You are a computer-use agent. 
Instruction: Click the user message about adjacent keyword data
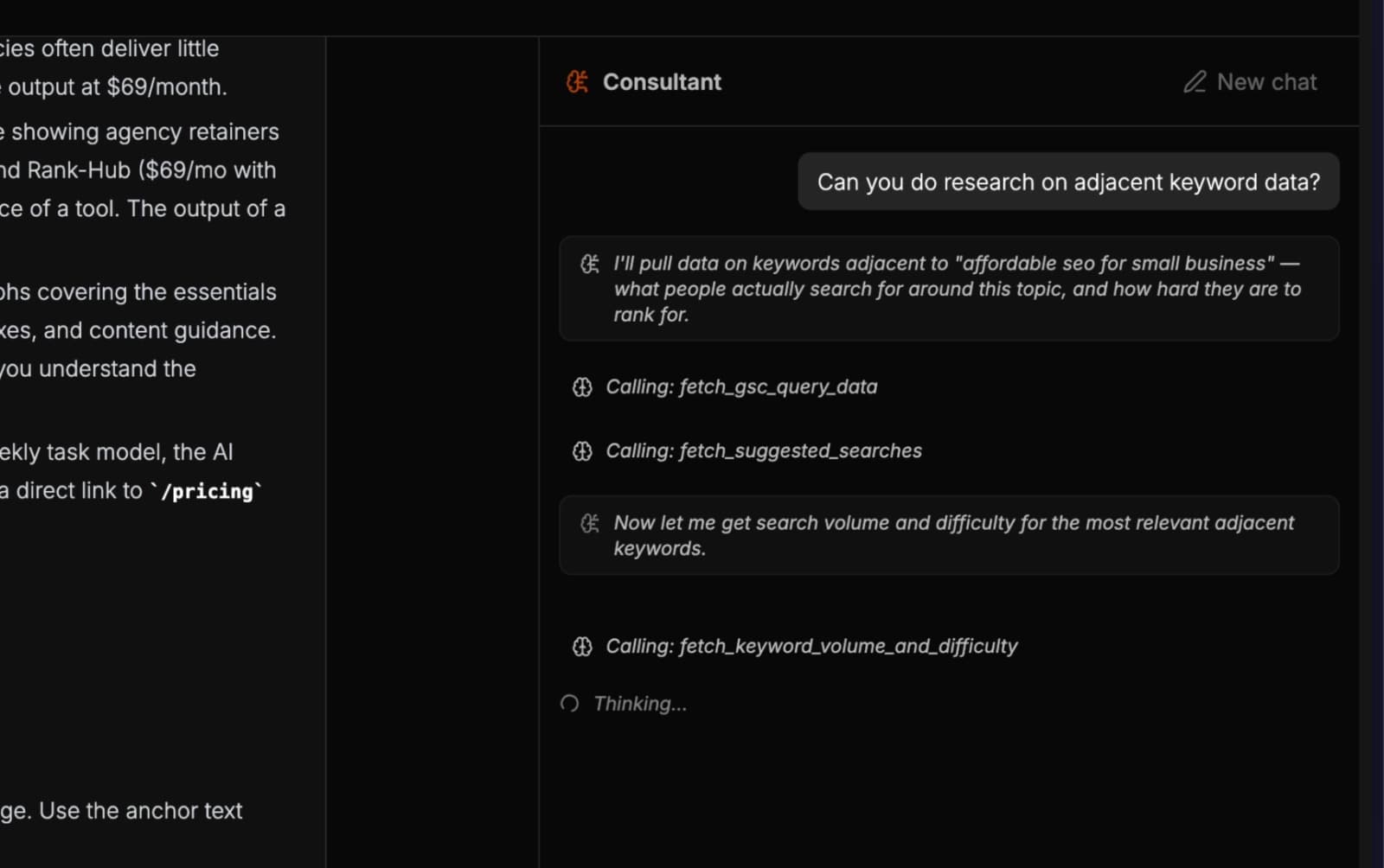[x=1068, y=182]
